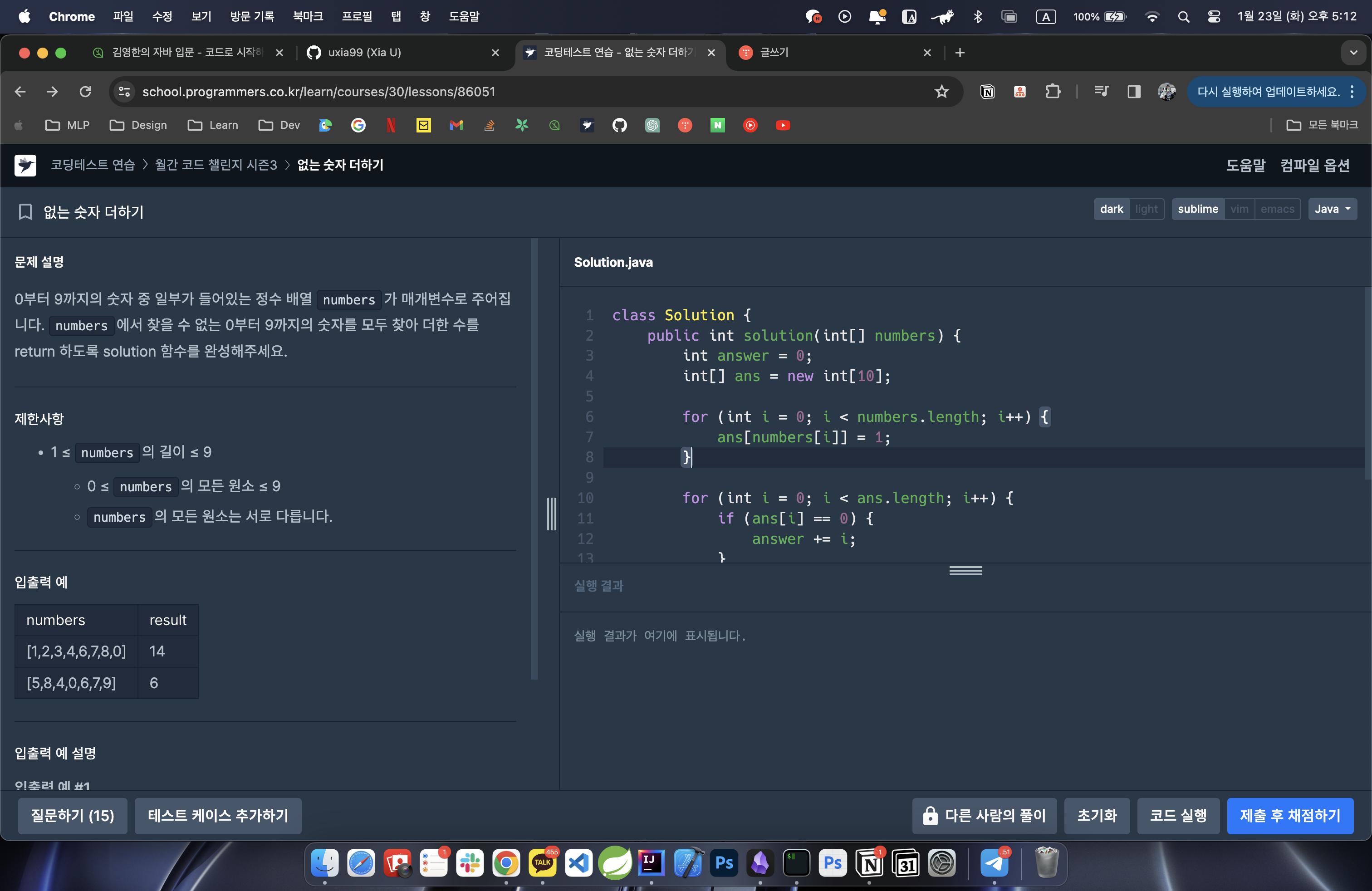This screenshot has width=1372, height=891.
Task: Open the Learn bookmarks folder
Action: click(x=213, y=125)
